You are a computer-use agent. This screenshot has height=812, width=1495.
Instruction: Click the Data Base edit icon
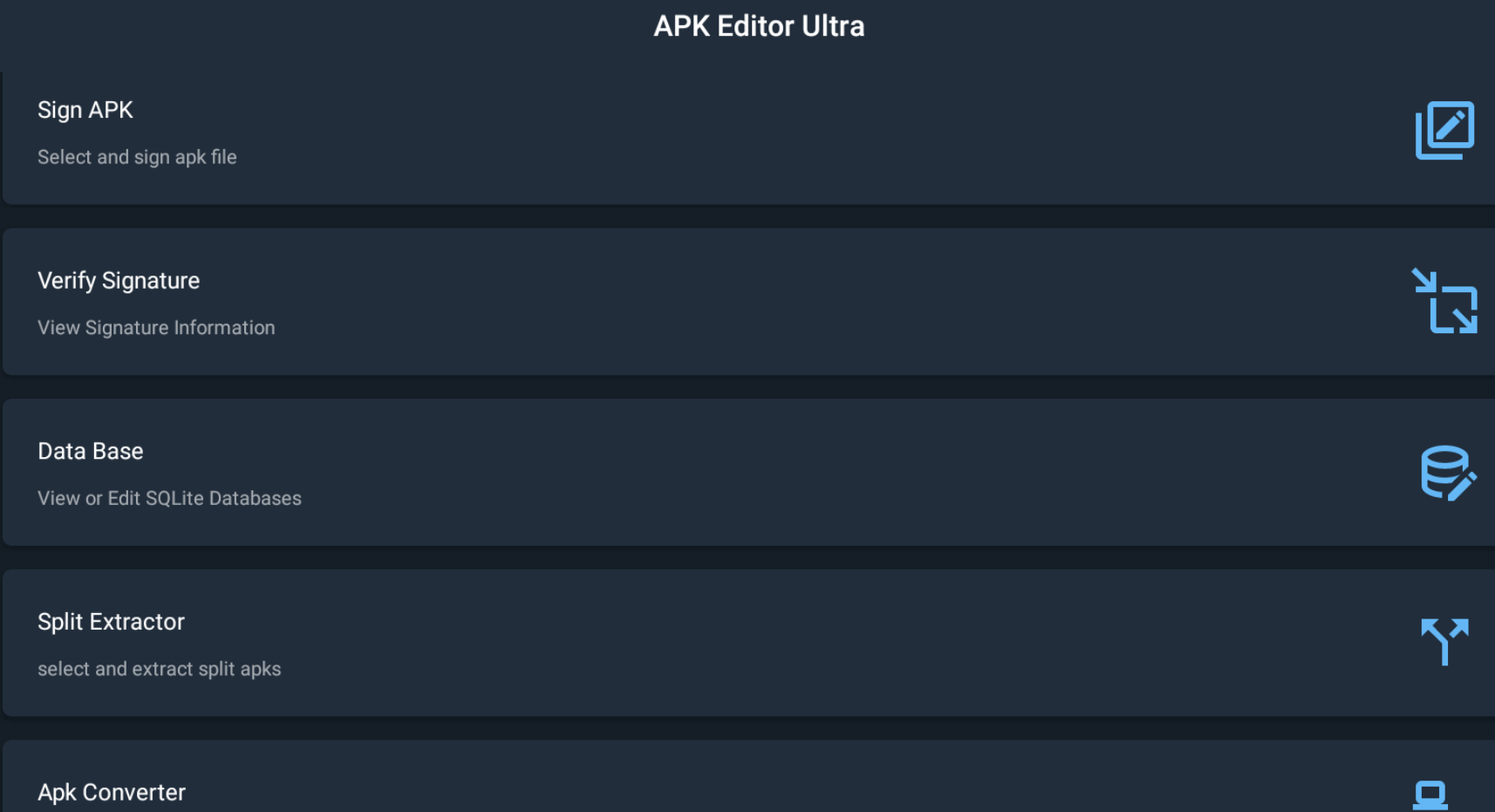click(x=1448, y=473)
